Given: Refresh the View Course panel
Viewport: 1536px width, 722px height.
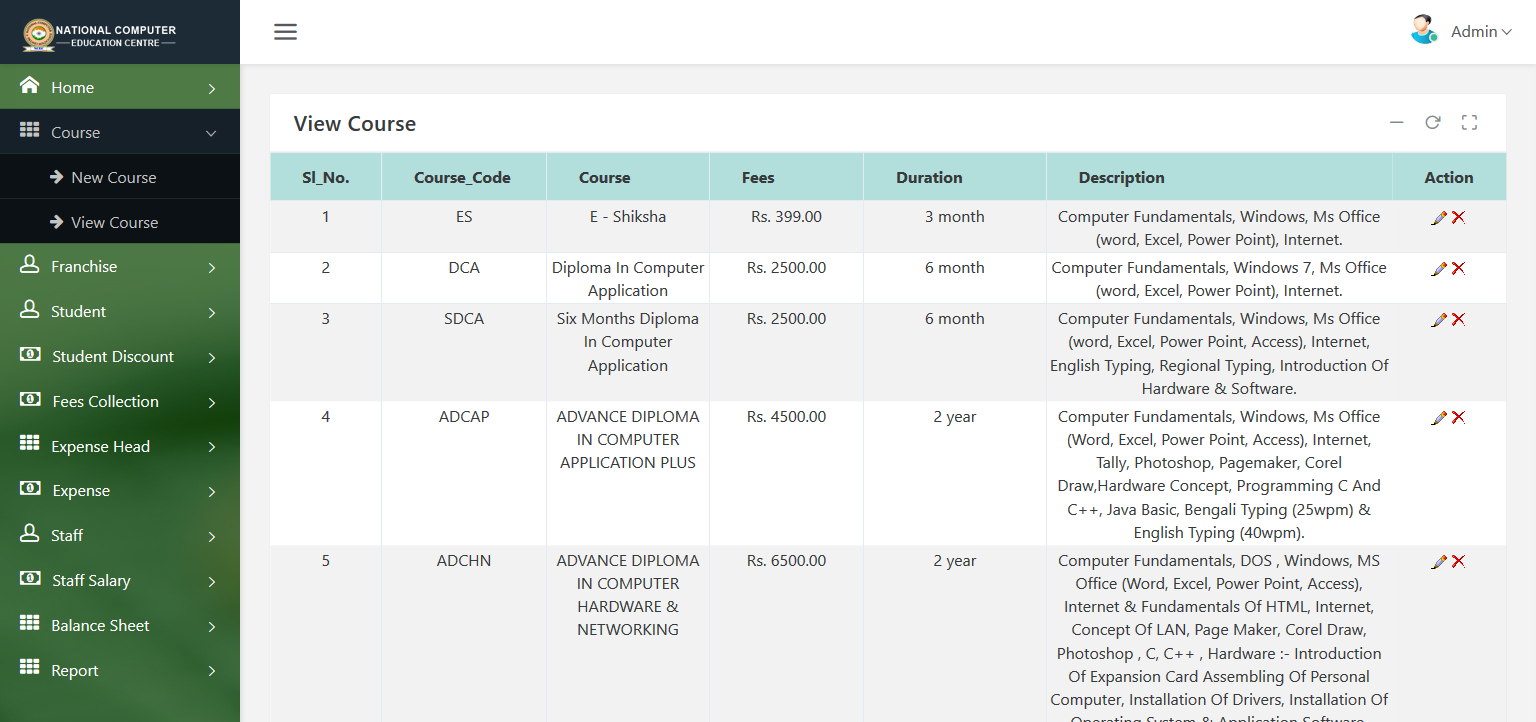Looking at the screenshot, I should click(x=1433, y=122).
